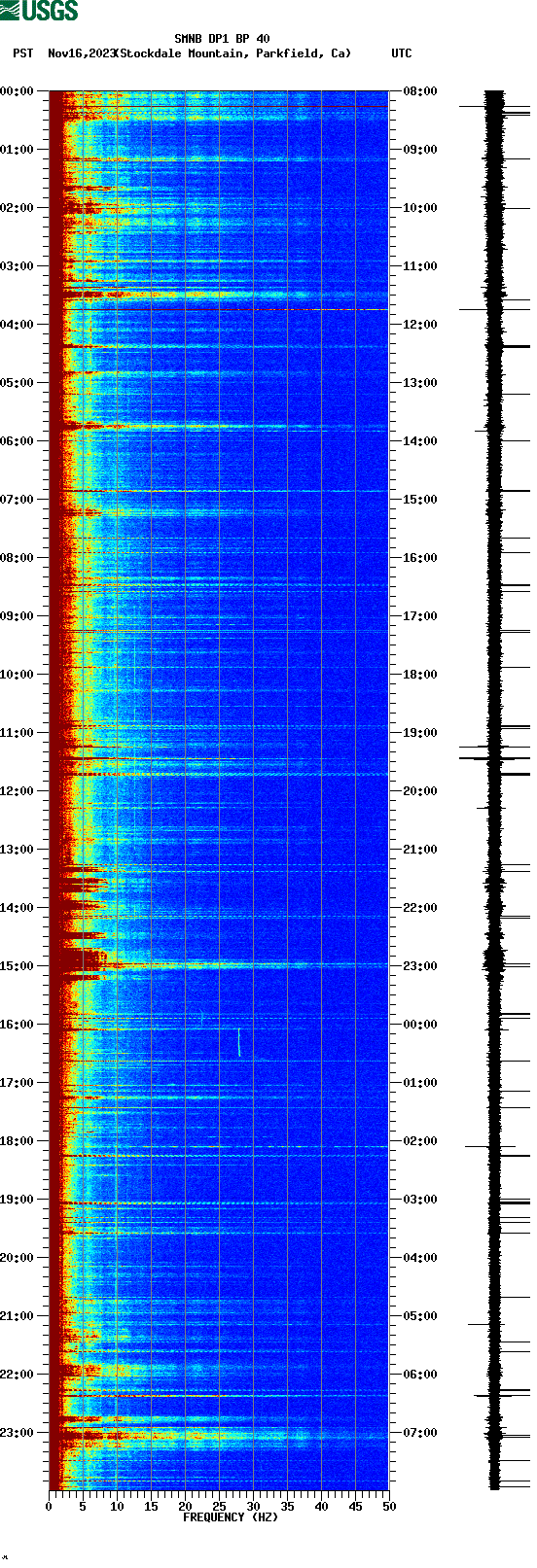Click the PST '22:00' label on left axis
Viewport: 537px width, 1568px height.
tap(18, 1375)
